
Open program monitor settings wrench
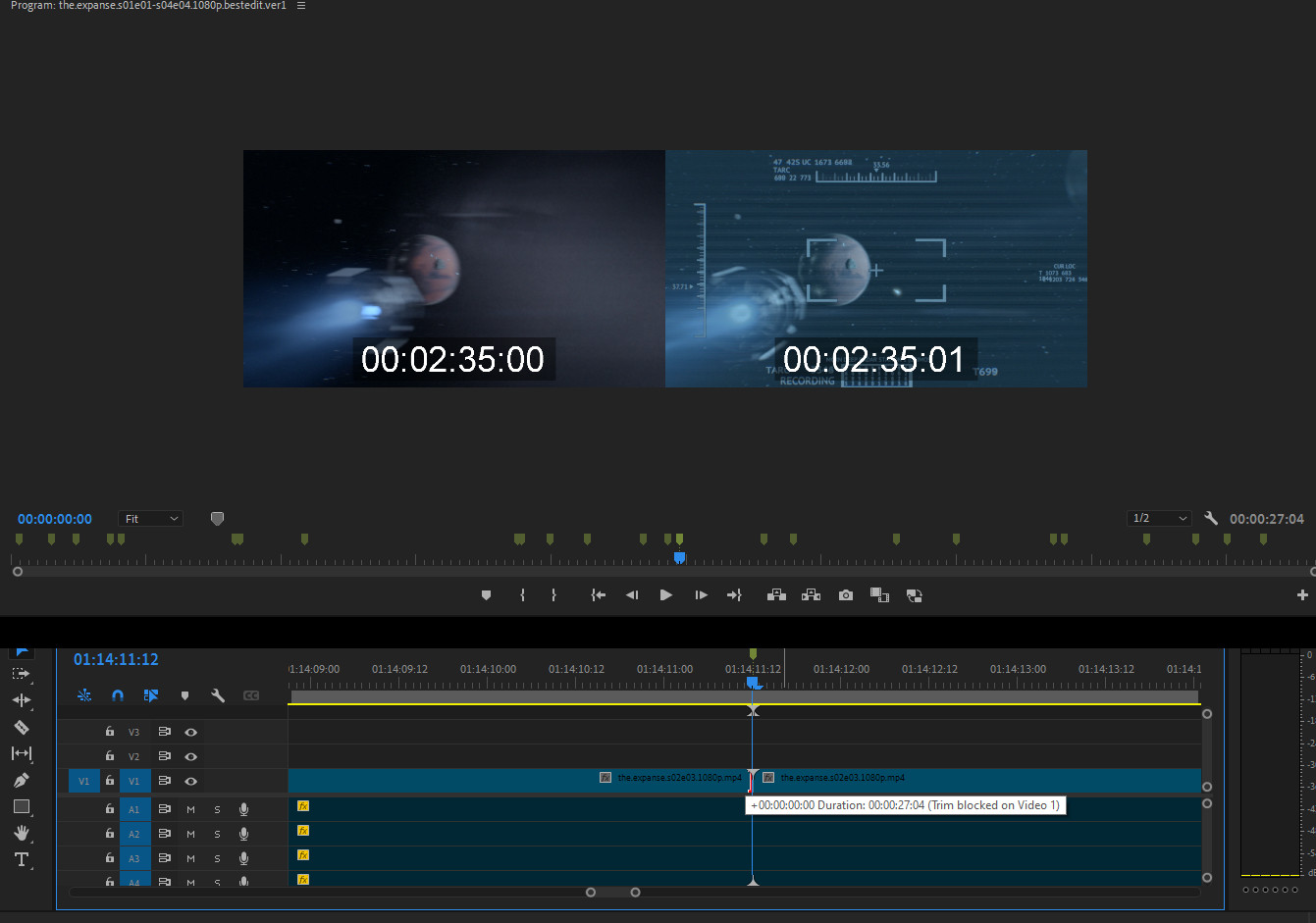(x=1211, y=518)
